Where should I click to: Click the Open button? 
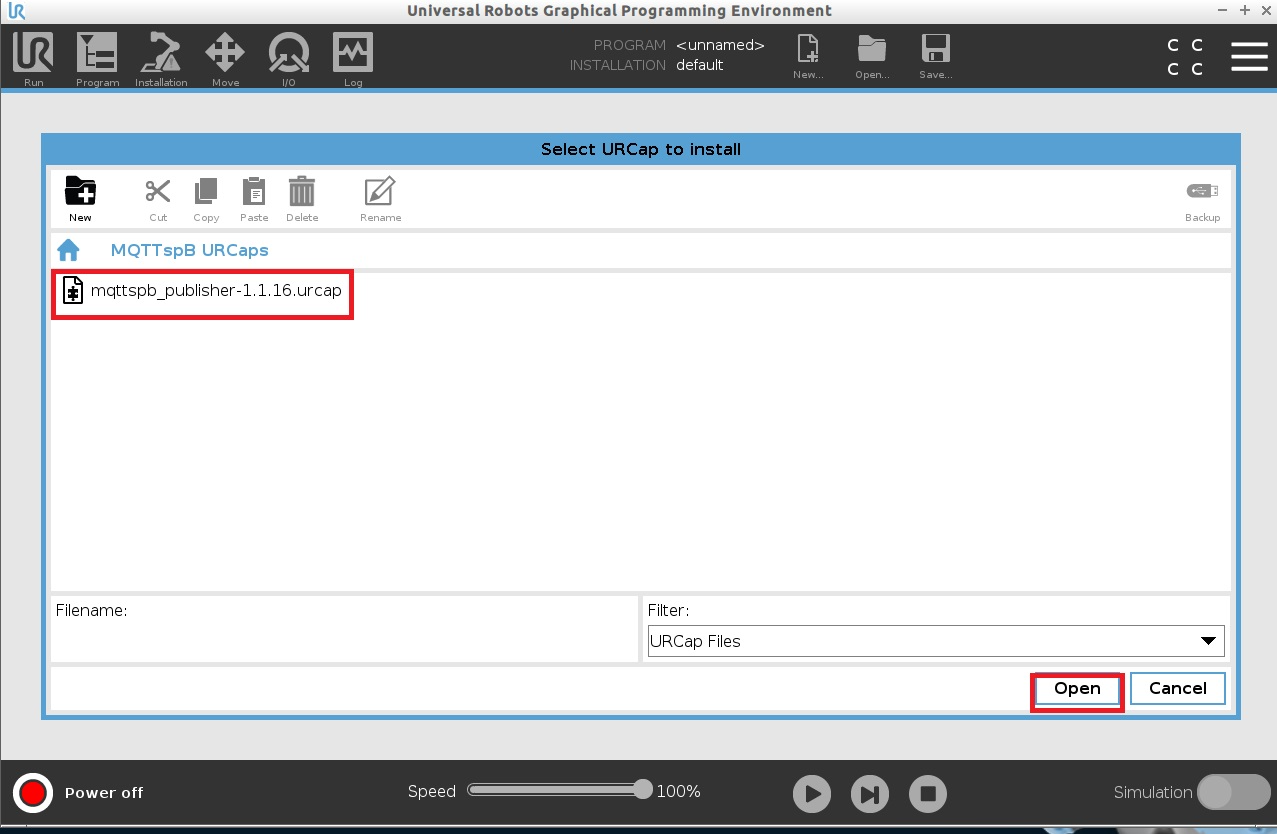(x=1077, y=689)
